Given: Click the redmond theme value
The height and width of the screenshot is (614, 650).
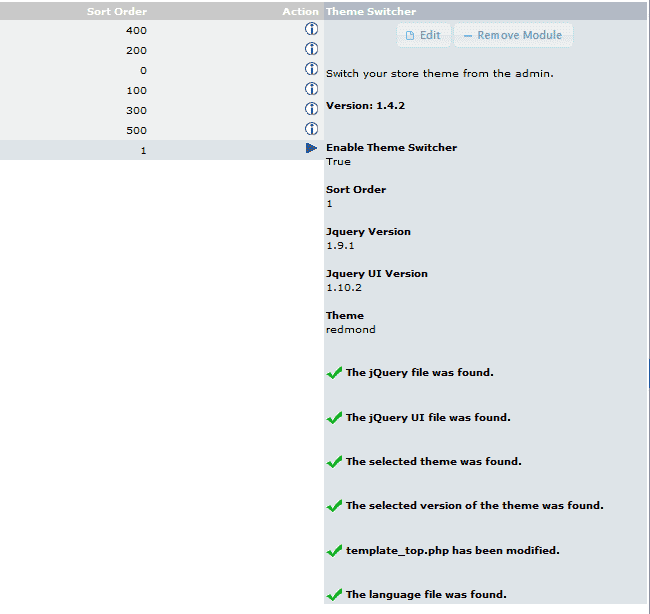Looking at the screenshot, I should 351,330.
